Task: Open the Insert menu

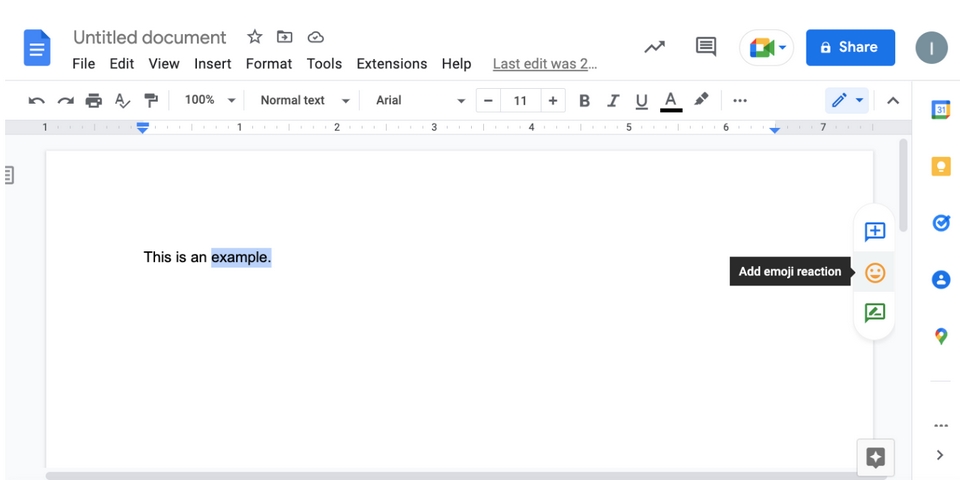Action: point(212,63)
